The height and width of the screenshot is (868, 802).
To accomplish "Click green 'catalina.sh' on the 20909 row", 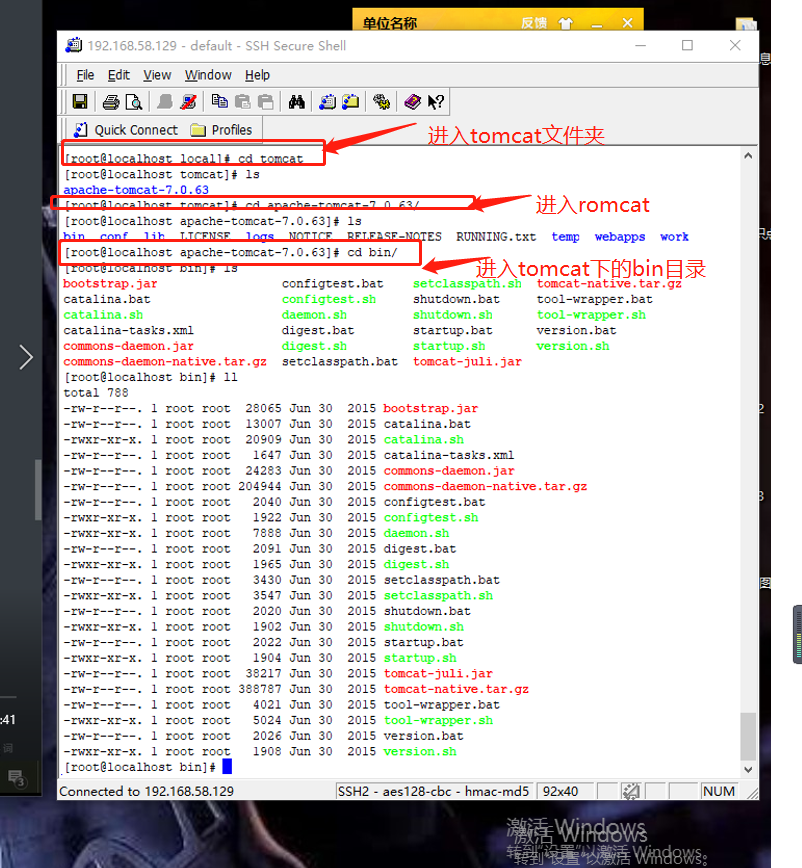I will 424,440.
